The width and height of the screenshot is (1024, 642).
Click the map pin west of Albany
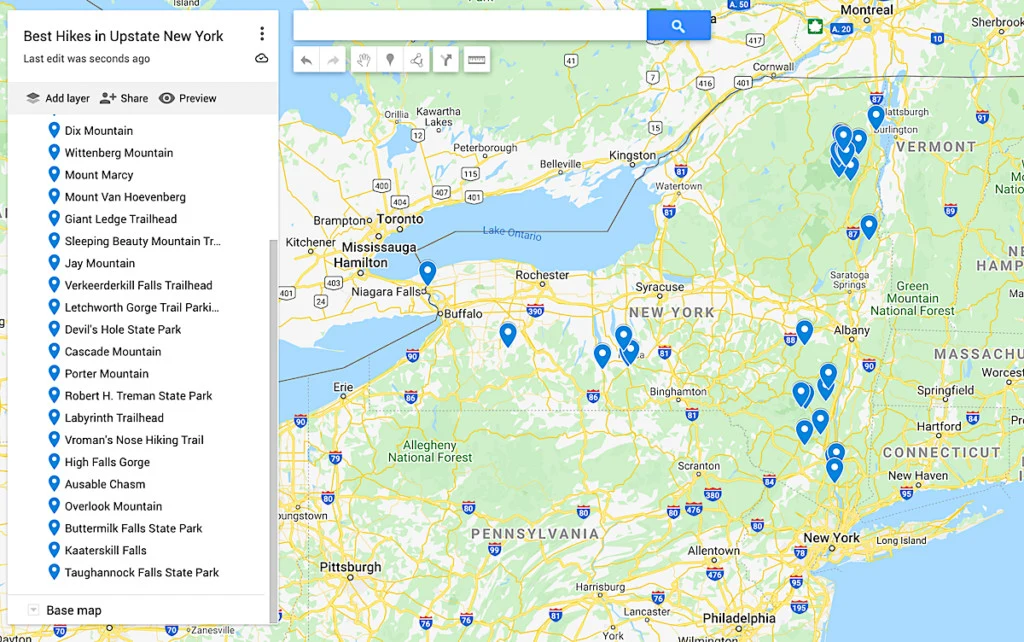[x=805, y=330]
